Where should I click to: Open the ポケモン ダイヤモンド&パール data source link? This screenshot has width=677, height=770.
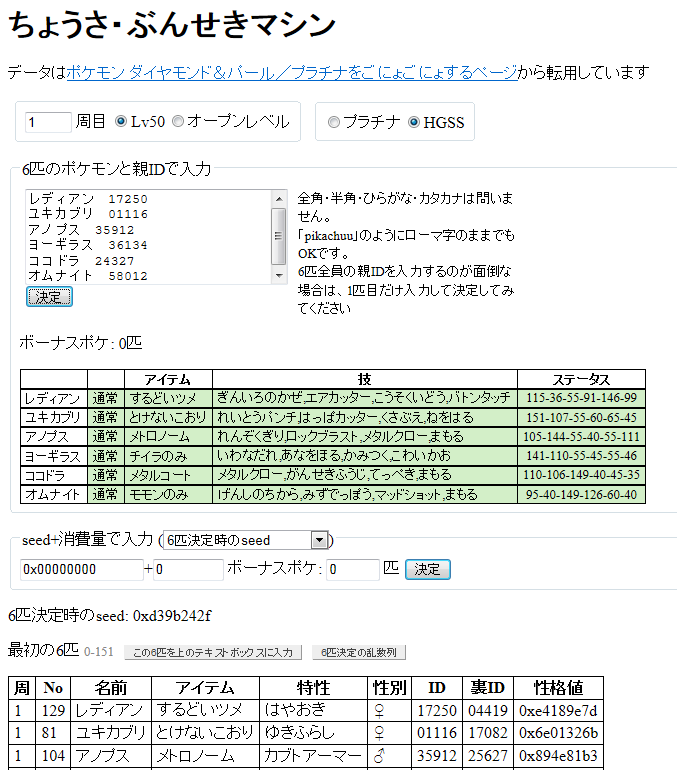(292, 73)
